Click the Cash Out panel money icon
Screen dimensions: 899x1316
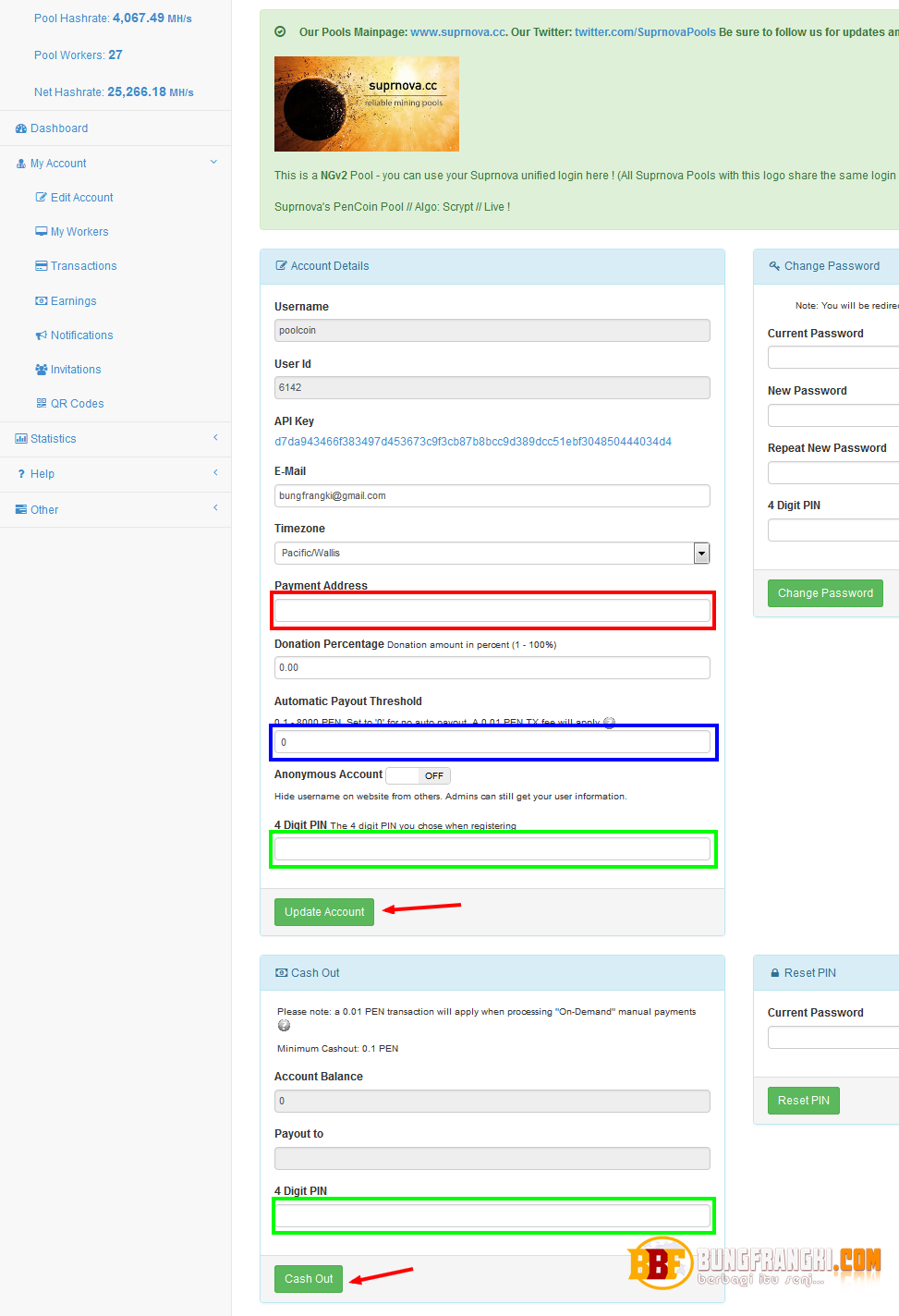[x=282, y=973]
